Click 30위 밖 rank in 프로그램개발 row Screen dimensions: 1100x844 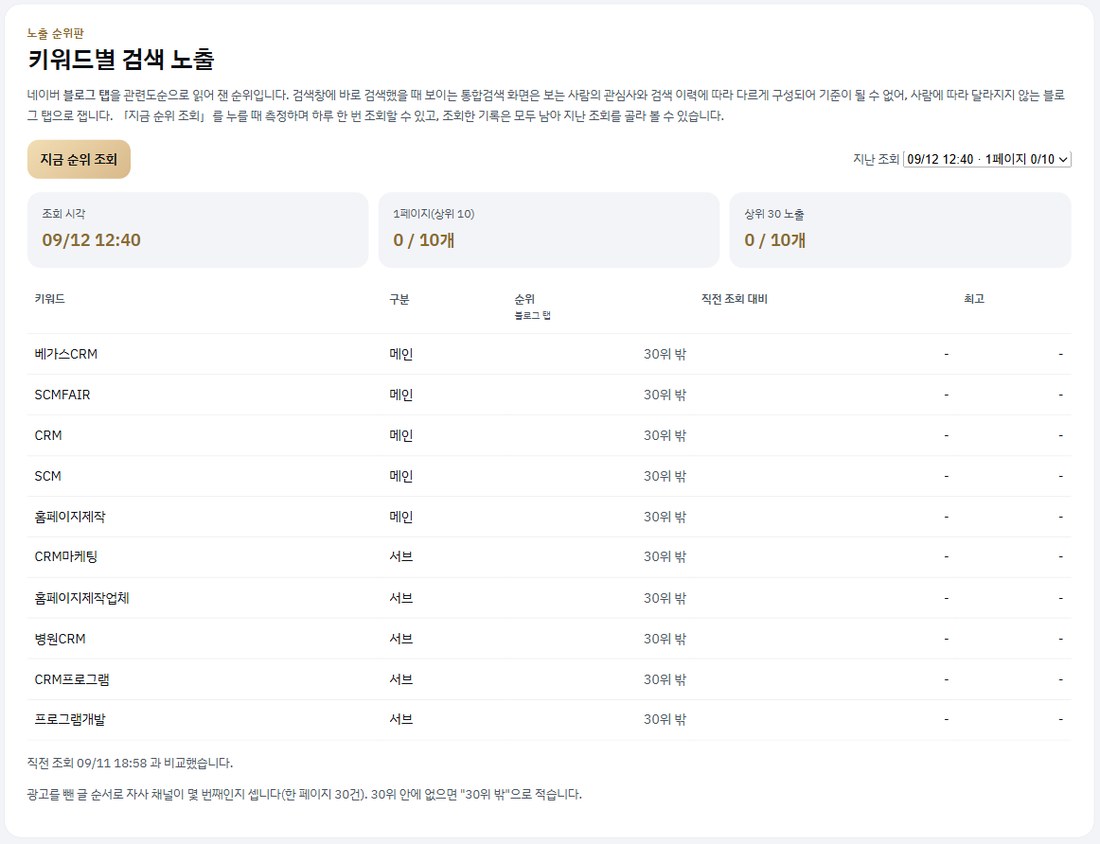click(x=665, y=720)
